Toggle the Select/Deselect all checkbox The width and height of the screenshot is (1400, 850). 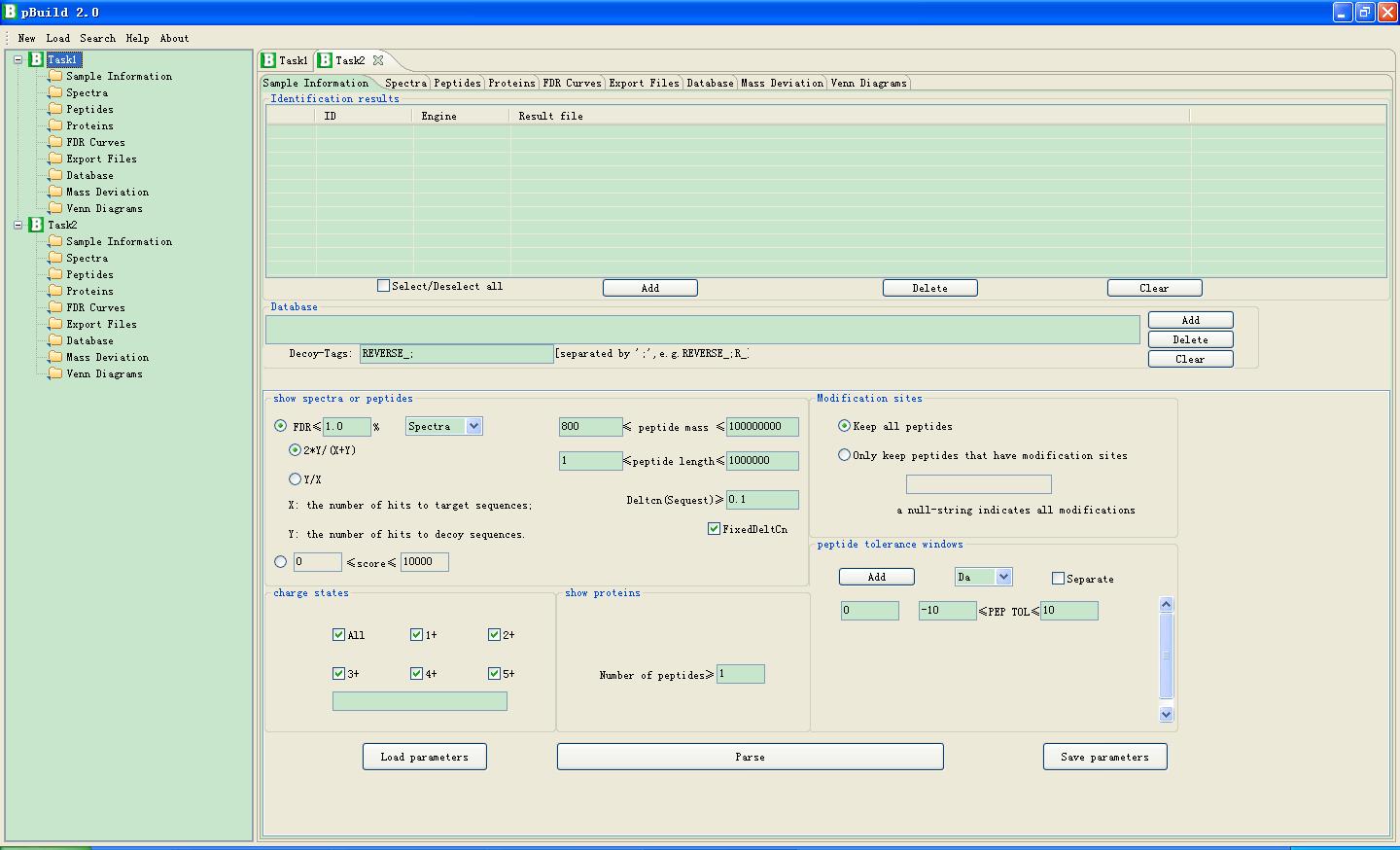click(x=383, y=286)
